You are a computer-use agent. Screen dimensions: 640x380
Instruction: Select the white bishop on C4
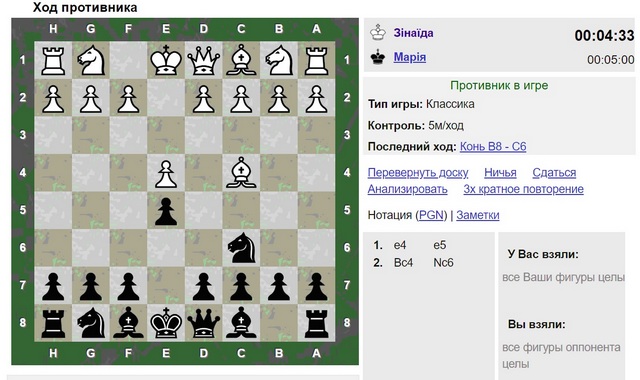(241, 172)
